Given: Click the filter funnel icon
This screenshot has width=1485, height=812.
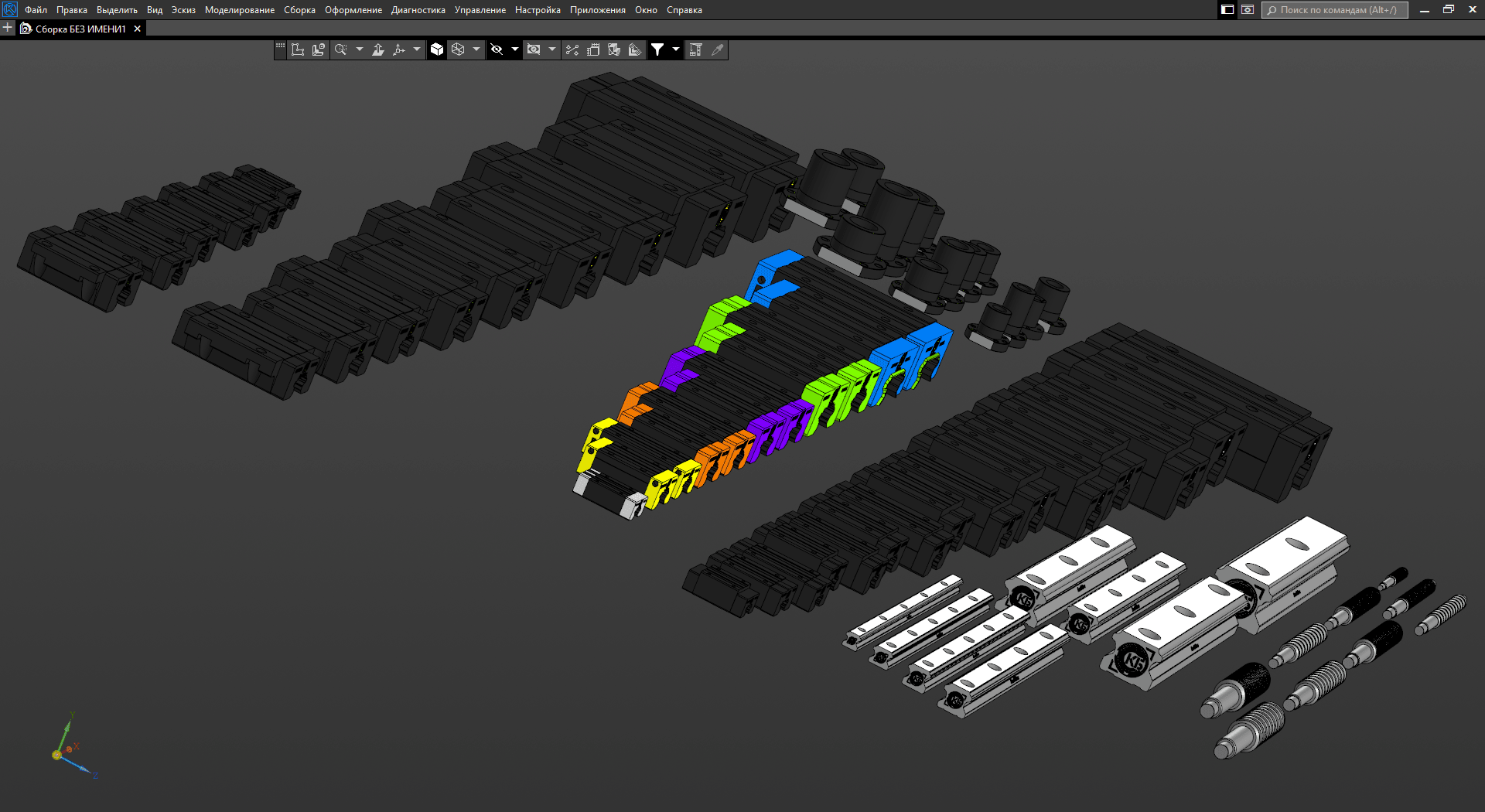Looking at the screenshot, I should (x=657, y=49).
